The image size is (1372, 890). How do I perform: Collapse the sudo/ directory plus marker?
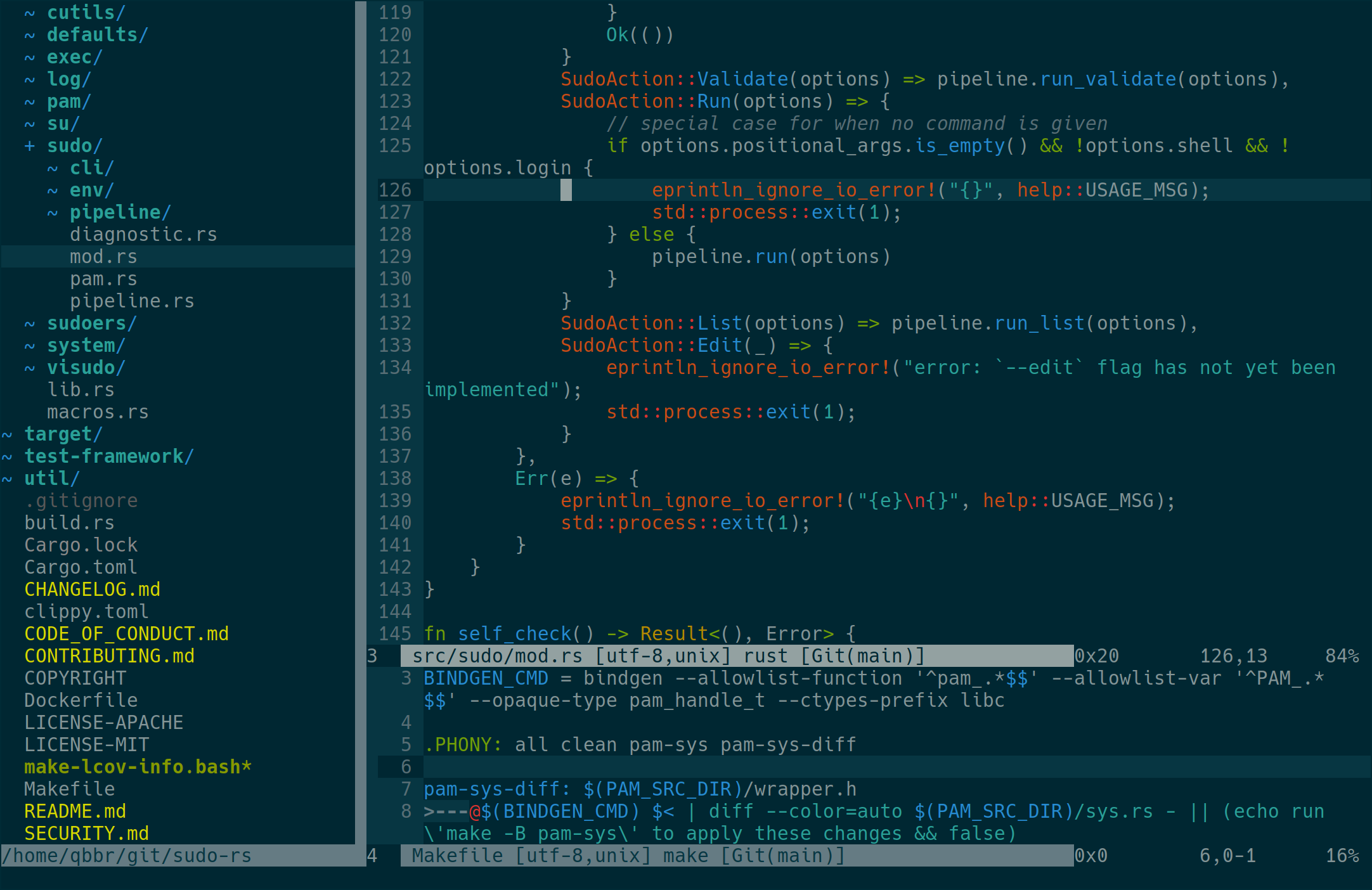(30, 146)
